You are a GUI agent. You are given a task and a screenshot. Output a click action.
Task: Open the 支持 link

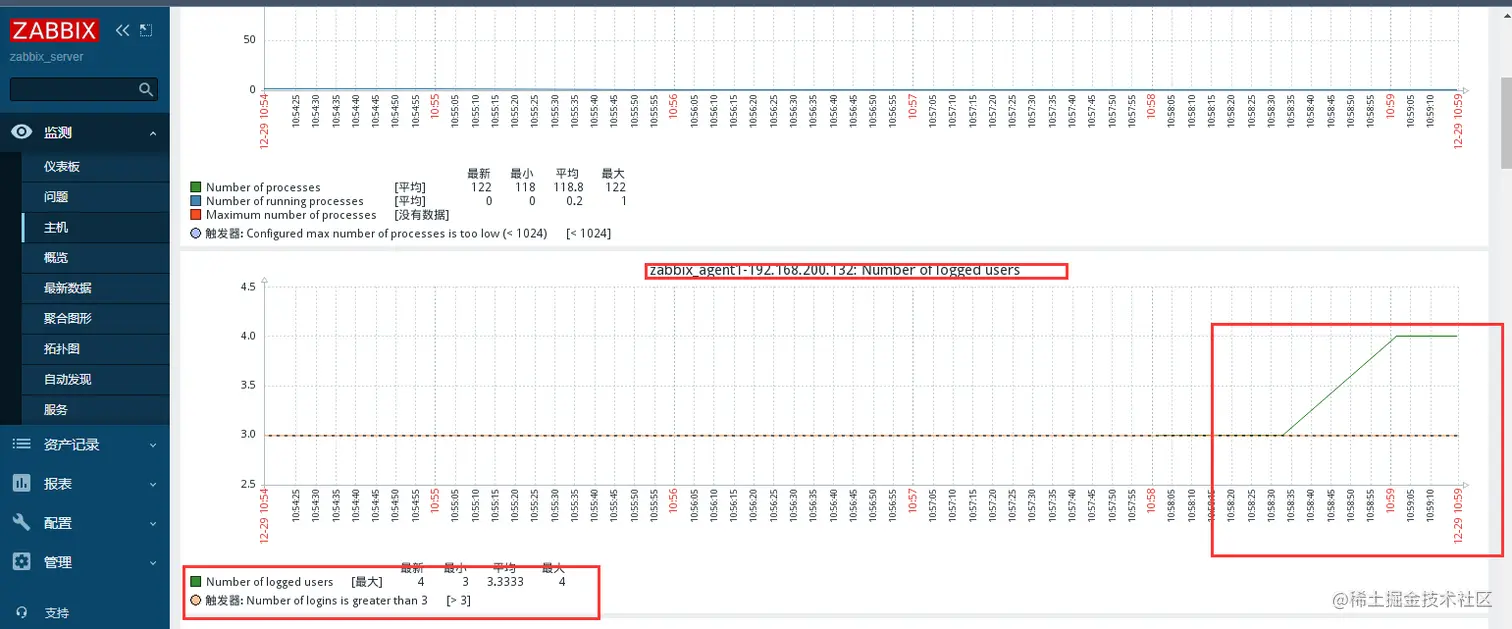[x=57, y=613]
